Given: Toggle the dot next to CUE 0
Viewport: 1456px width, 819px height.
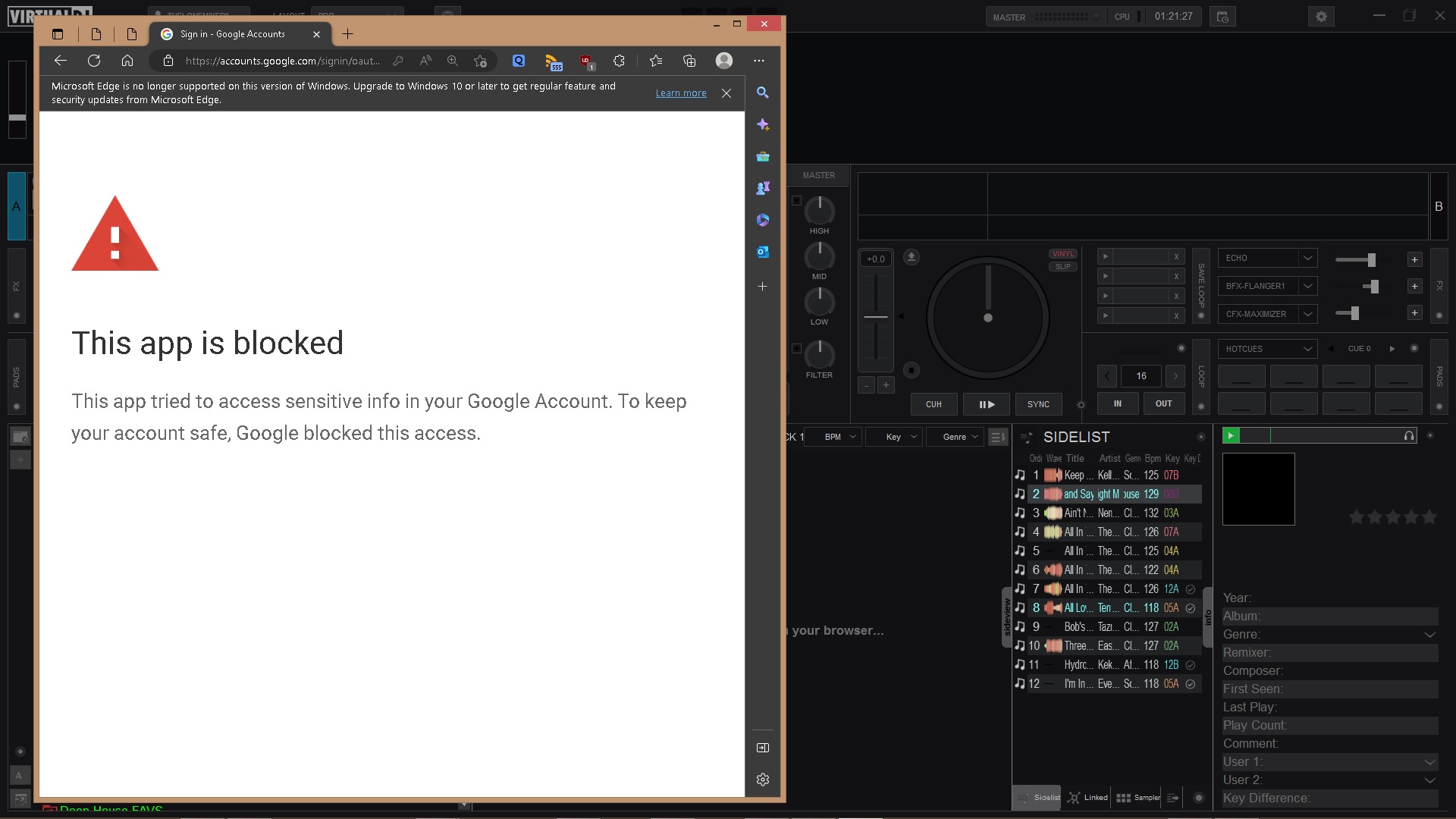Looking at the screenshot, I should [x=1414, y=349].
